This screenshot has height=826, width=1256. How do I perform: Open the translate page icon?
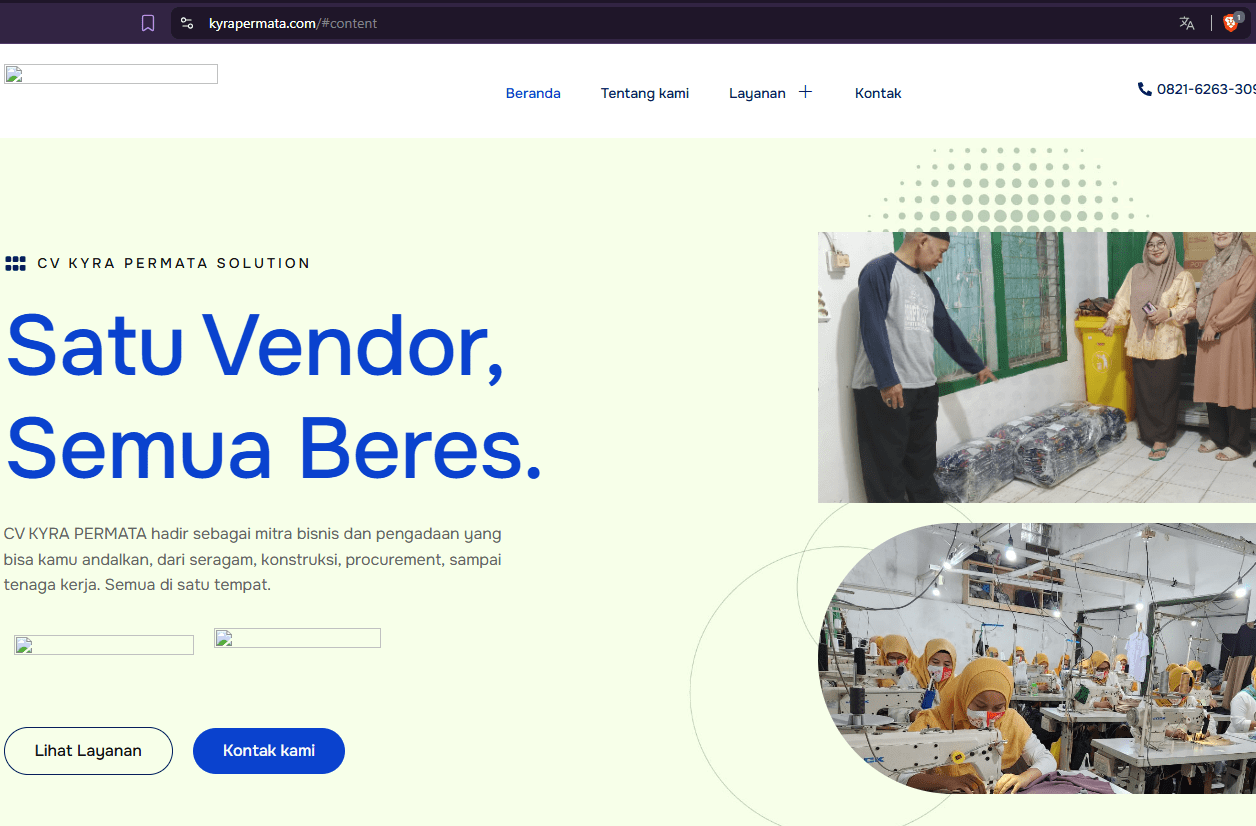(1187, 23)
